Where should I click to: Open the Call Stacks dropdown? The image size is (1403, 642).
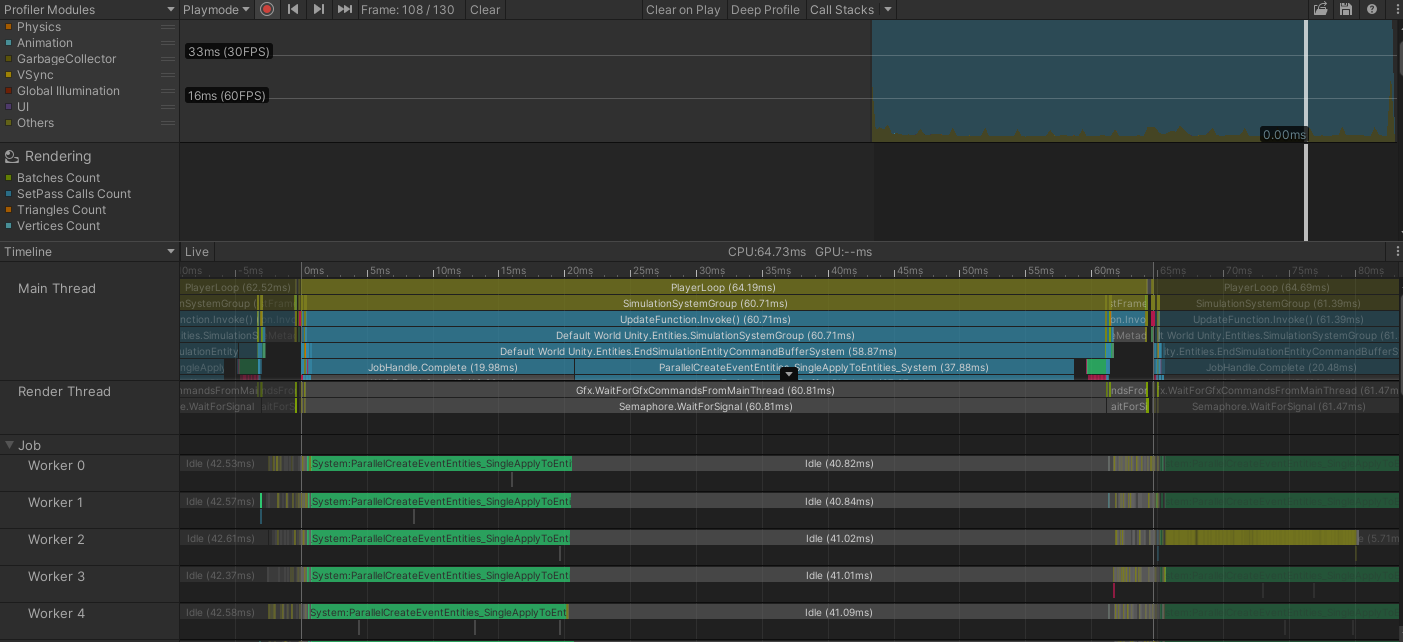[849, 9]
